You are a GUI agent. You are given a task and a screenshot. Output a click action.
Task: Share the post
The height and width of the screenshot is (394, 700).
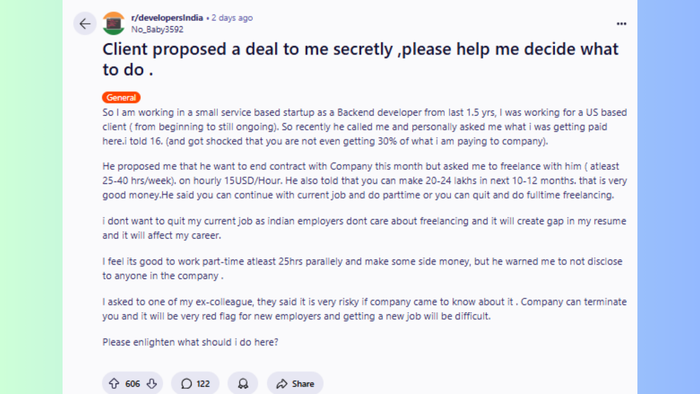[x=295, y=383]
